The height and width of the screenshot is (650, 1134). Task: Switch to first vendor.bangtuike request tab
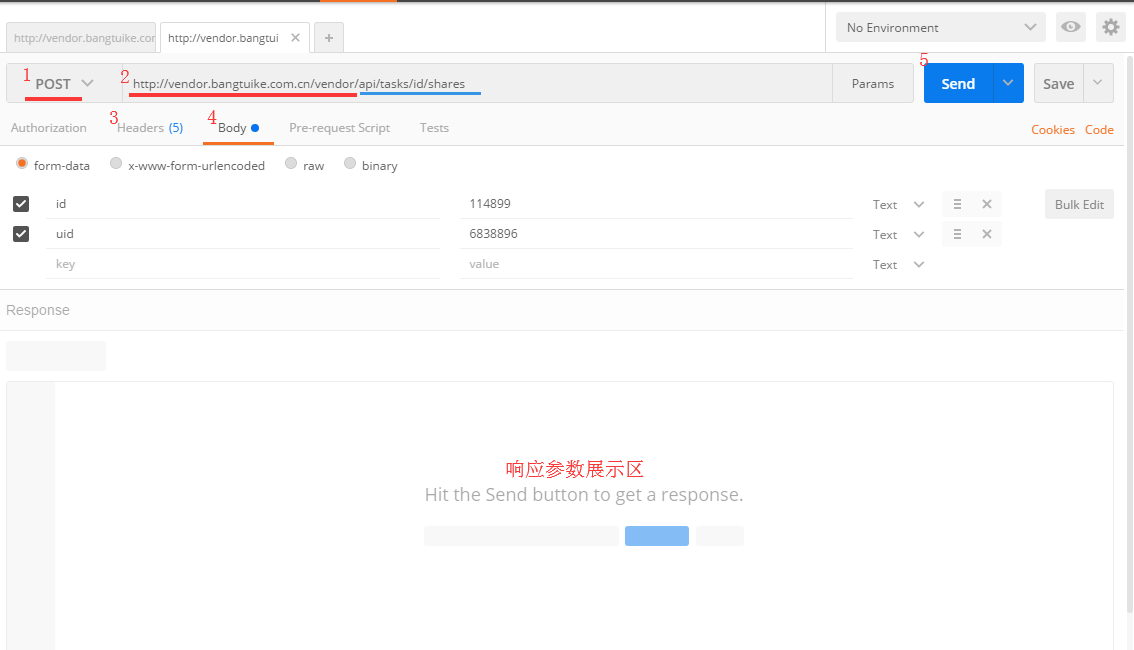click(81, 38)
